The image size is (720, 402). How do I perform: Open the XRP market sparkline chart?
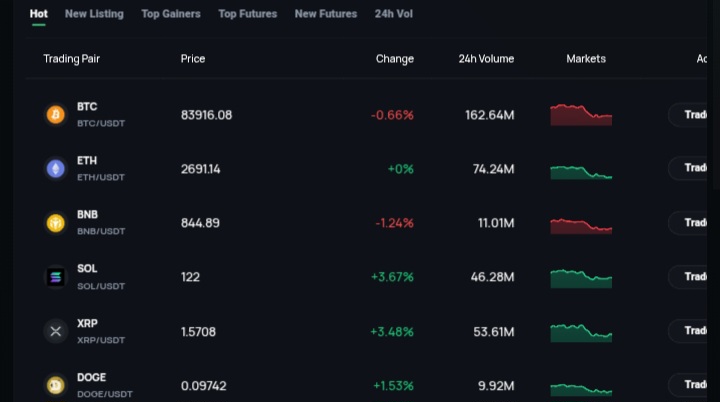point(581,333)
